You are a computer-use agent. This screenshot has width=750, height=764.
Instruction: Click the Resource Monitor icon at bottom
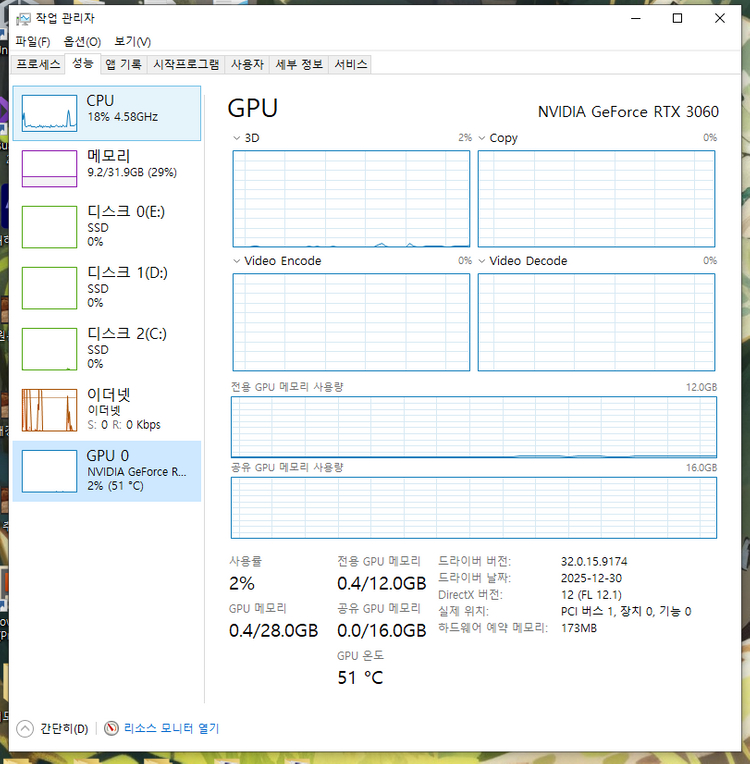[x=111, y=728]
